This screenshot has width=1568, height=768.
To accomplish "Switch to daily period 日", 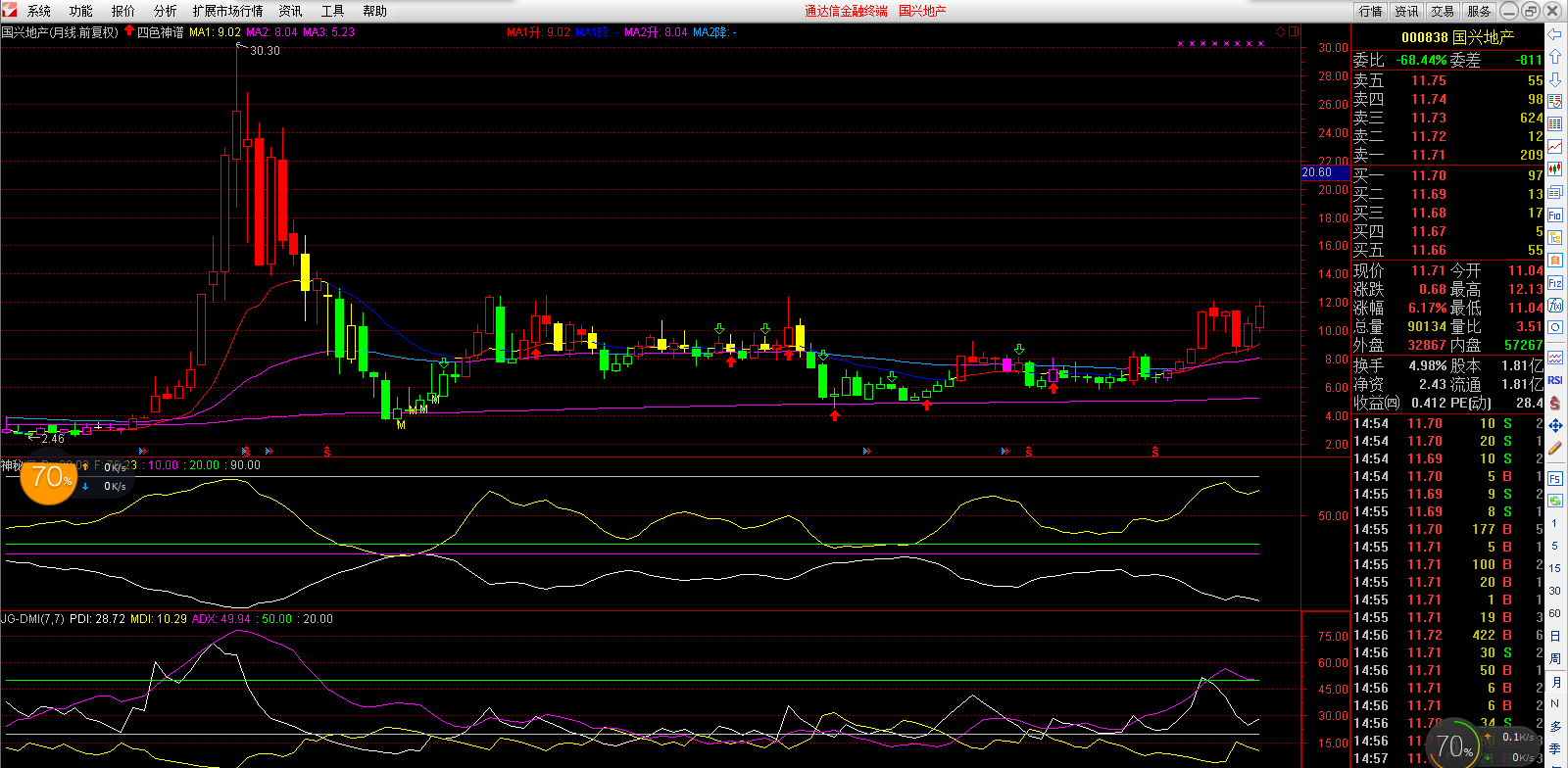I will coord(1554,636).
